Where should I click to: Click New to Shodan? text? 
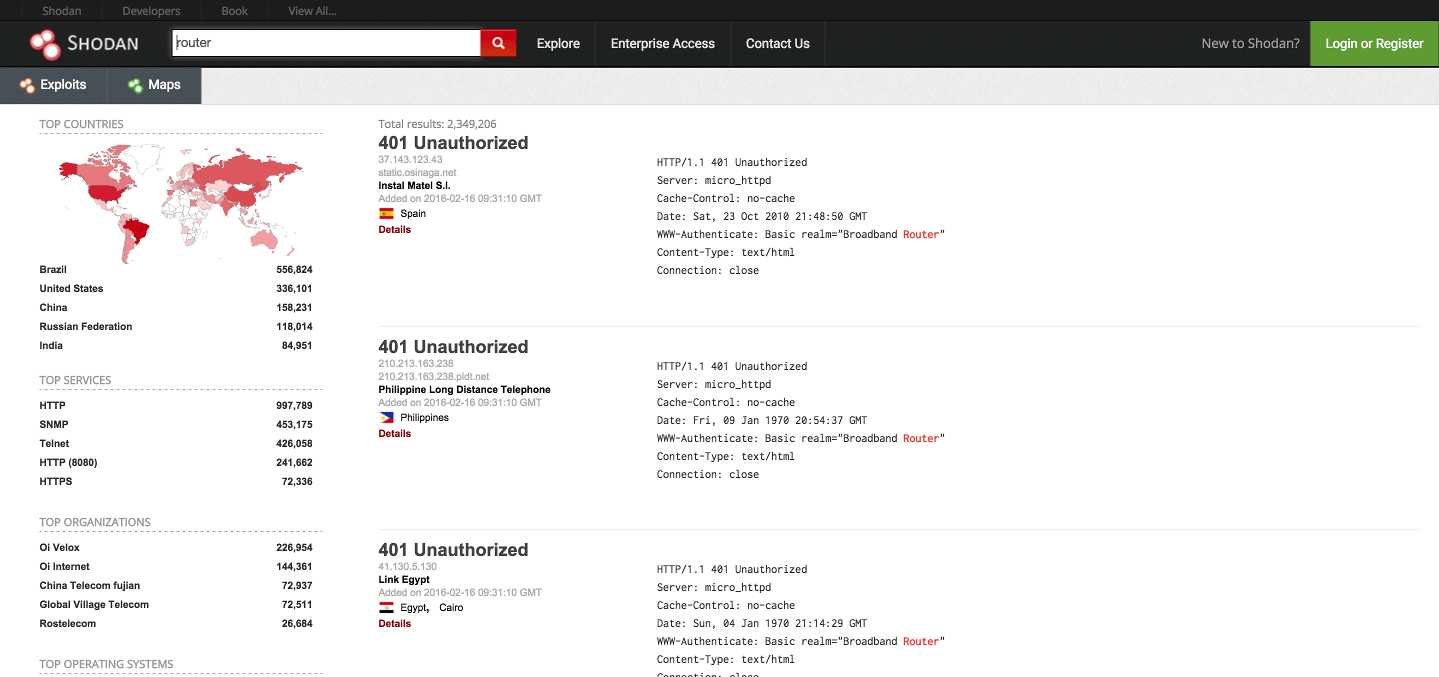click(x=1251, y=43)
